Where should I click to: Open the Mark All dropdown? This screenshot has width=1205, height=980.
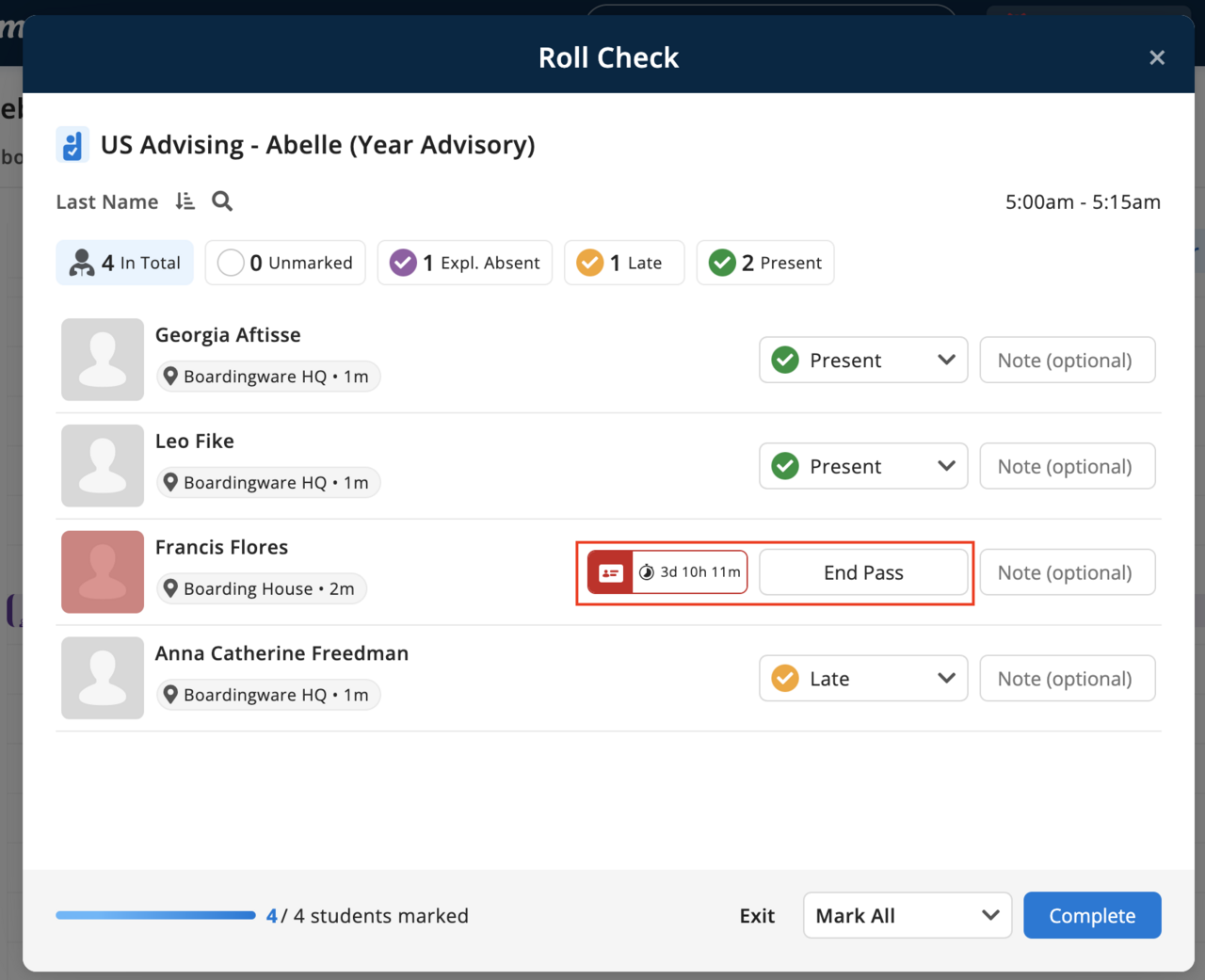pos(907,916)
